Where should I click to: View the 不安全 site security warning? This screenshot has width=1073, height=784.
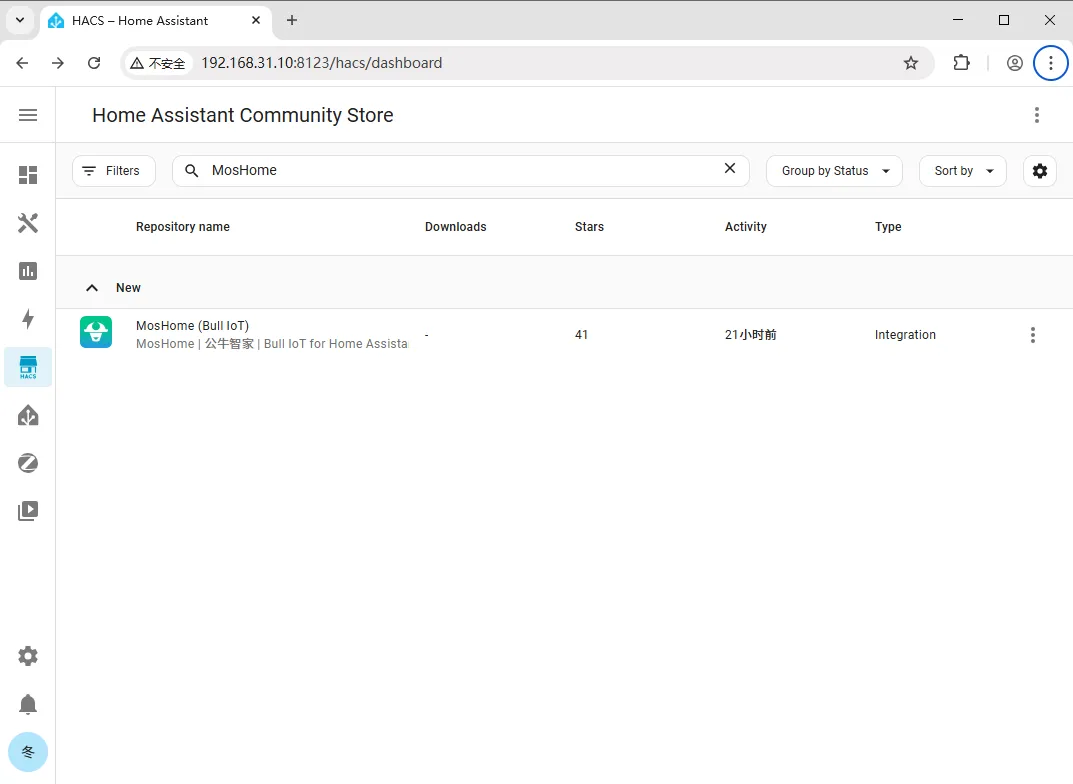click(x=158, y=63)
